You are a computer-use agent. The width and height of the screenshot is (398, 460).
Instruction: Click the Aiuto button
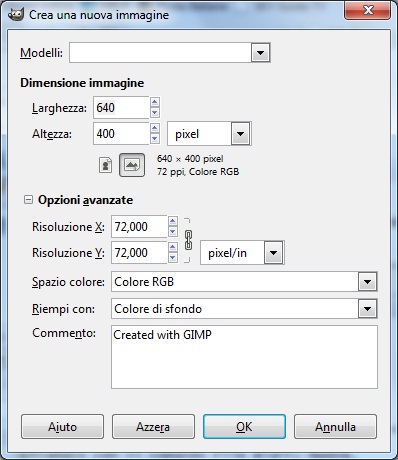[62, 427]
